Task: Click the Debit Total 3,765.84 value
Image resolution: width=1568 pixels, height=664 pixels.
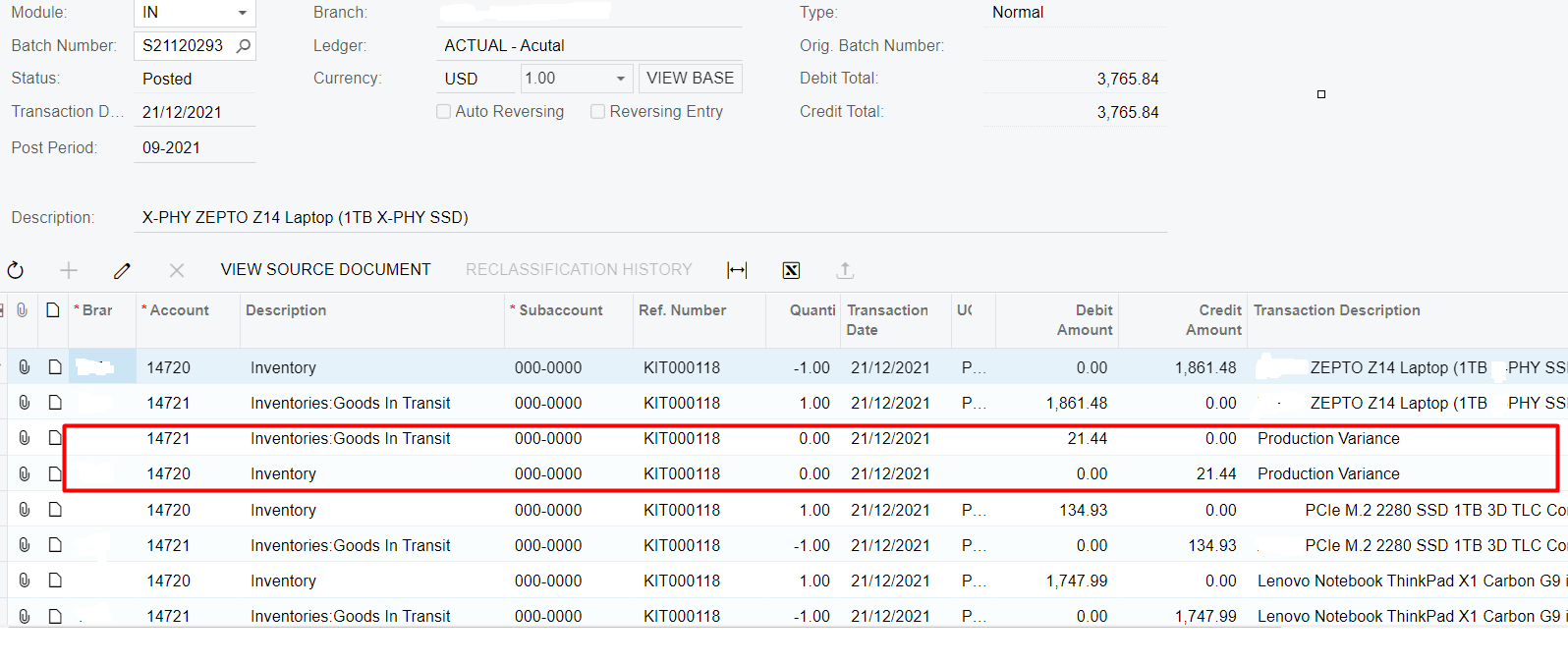Action: pos(1128,79)
